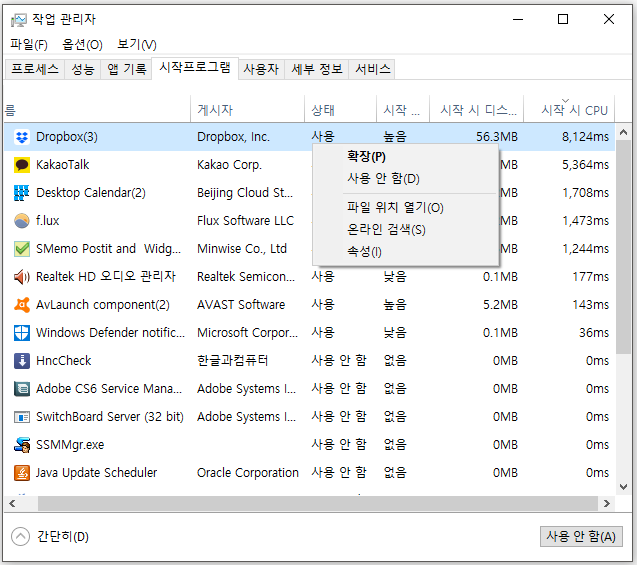The height and width of the screenshot is (565, 637).
Task: Switch to the 프로세스 tab
Action: coord(35,69)
